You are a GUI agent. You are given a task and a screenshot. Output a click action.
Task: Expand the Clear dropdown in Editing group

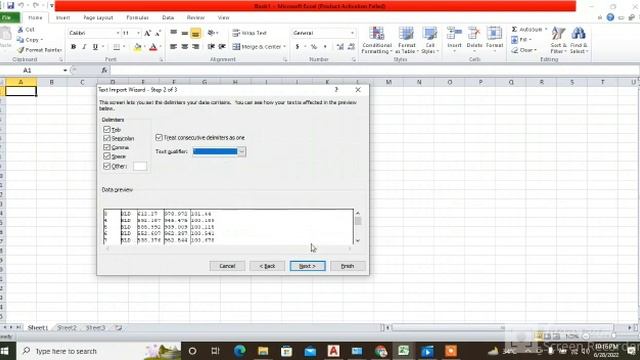coord(536,50)
